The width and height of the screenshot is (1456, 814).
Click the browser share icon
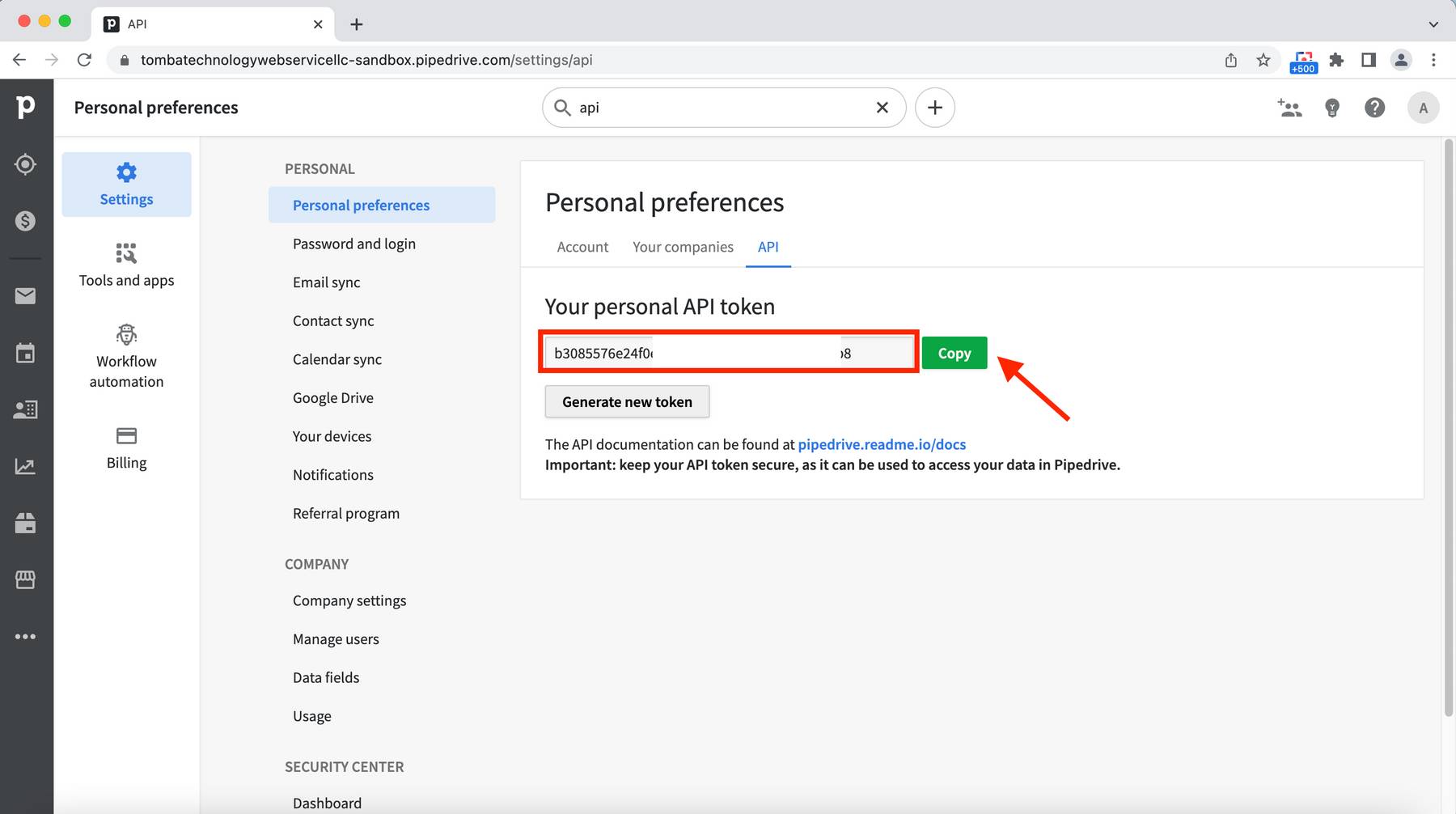click(1231, 60)
